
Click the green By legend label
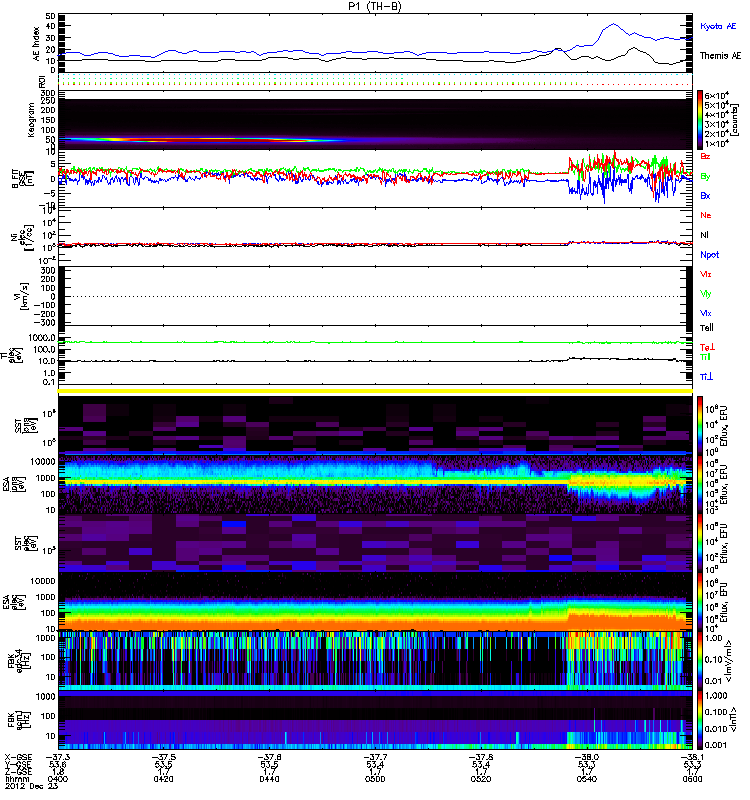pos(705,177)
